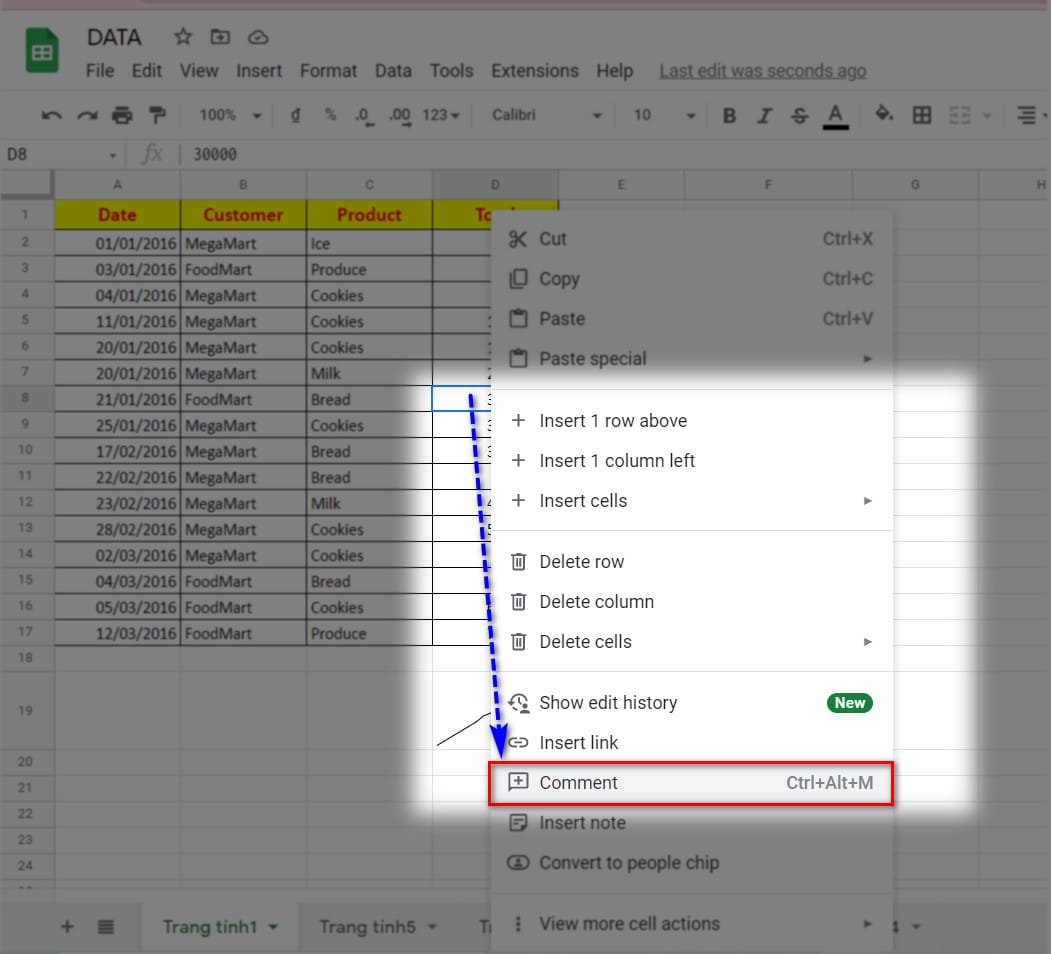Select Delete row in context menu
1051x954 pixels.
pyautogui.click(x=581, y=562)
